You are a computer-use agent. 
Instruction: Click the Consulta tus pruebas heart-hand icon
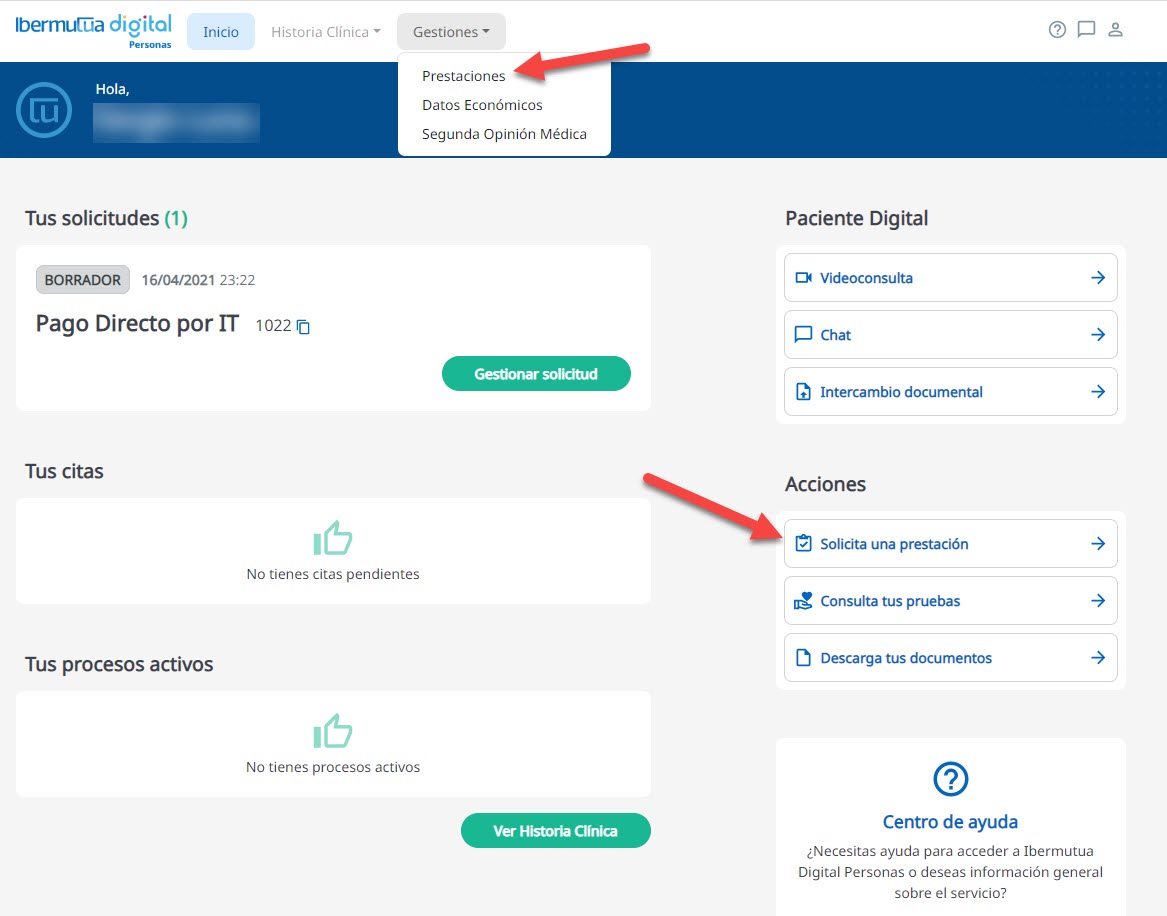click(x=803, y=601)
